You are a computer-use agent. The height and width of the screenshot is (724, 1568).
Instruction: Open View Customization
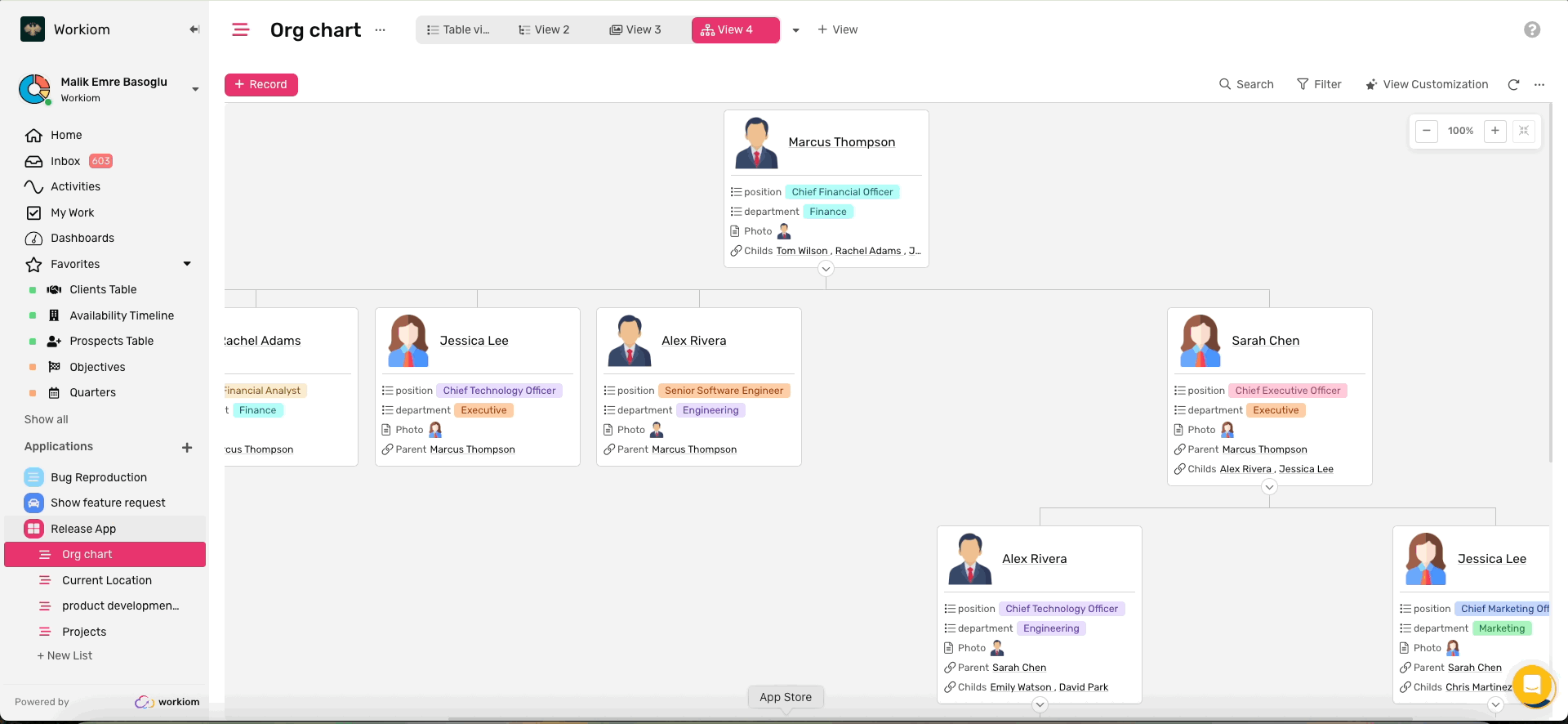[1428, 84]
